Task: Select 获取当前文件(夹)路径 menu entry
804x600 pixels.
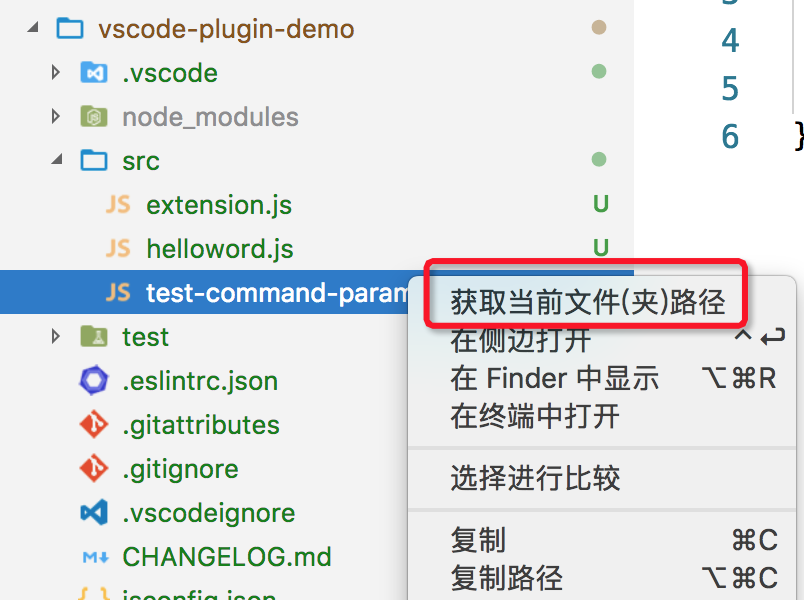Action: click(587, 301)
